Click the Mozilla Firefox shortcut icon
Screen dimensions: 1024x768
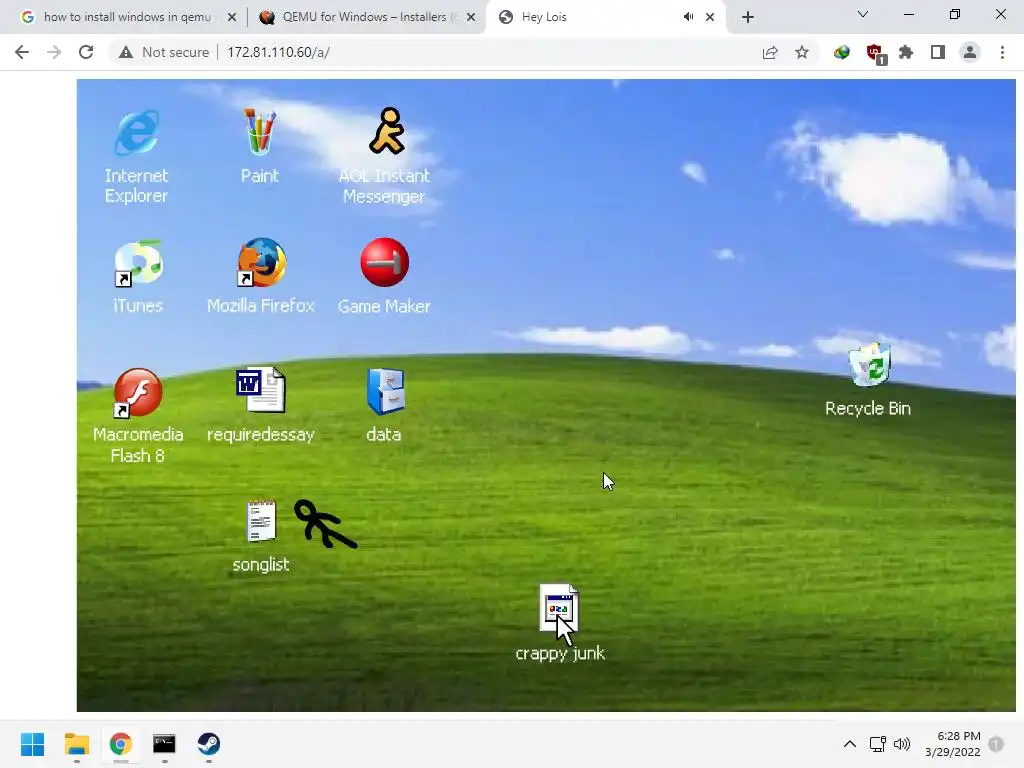pyautogui.click(x=261, y=263)
